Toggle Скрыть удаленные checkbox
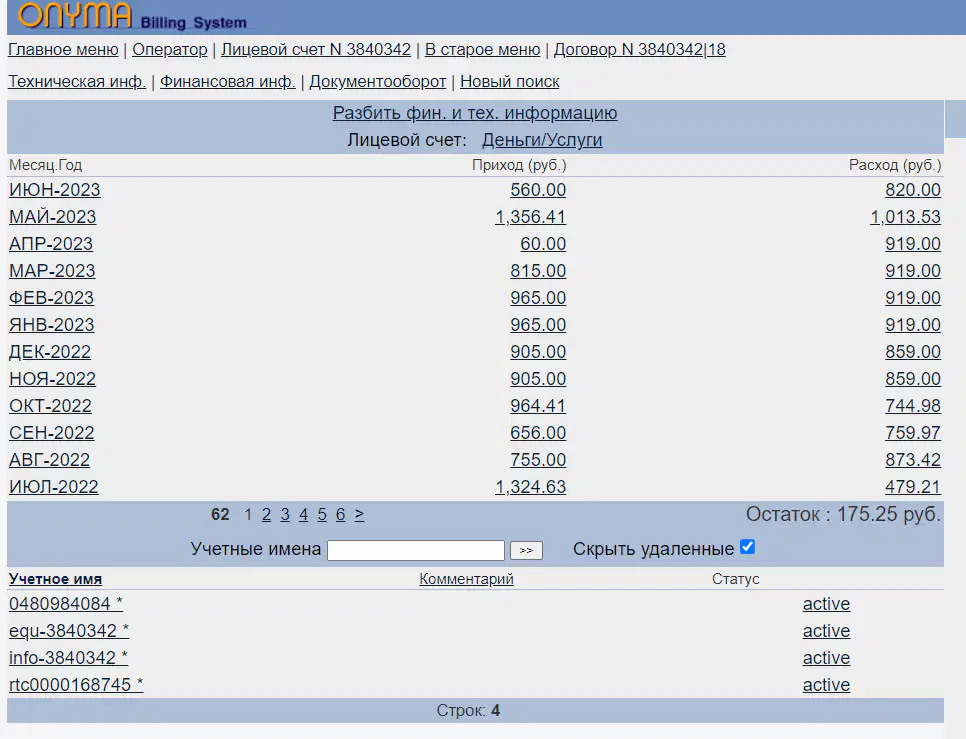966x739 pixels. pos(747,547)
